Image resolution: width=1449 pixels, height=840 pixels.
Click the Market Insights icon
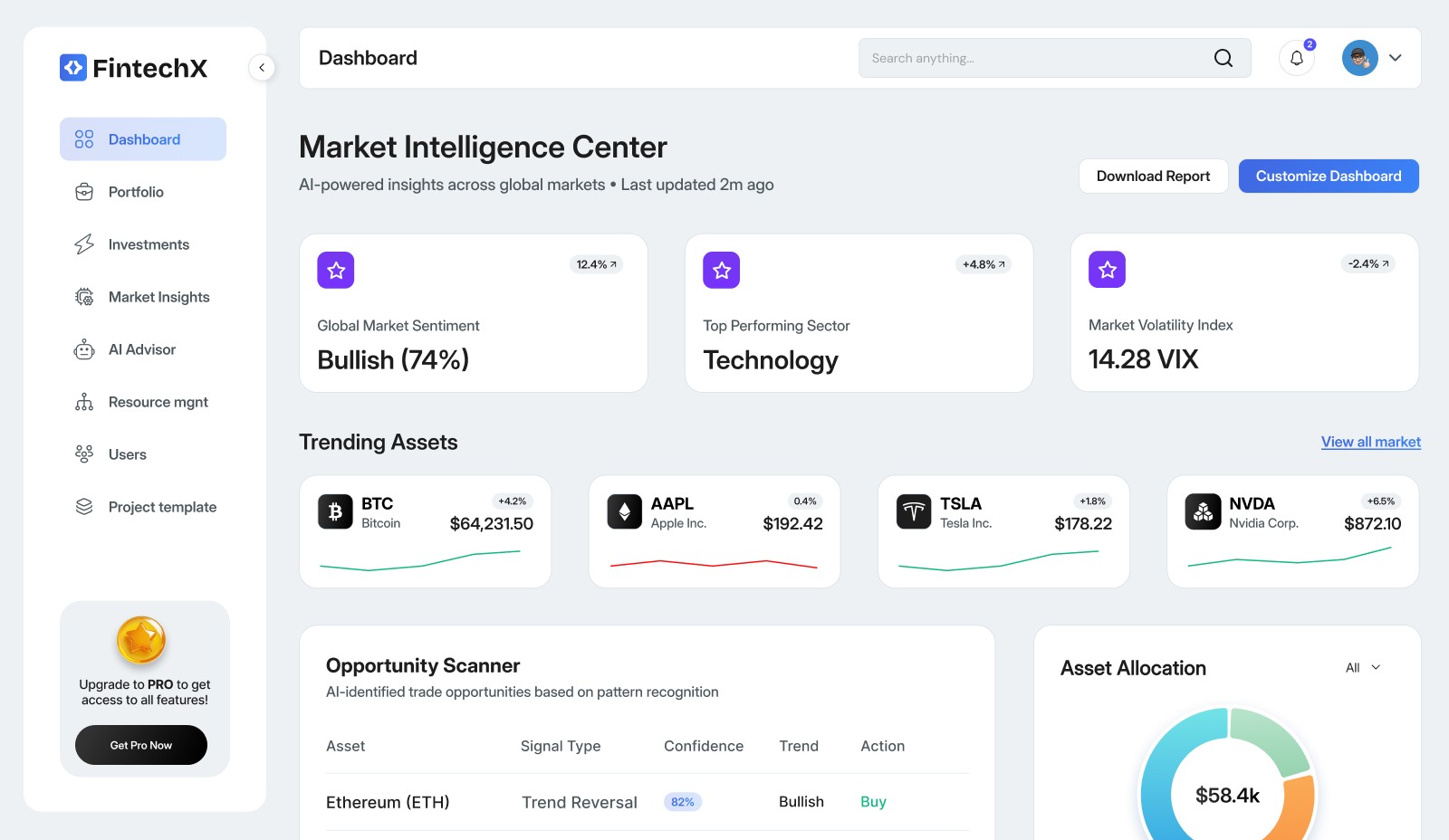(x=82, y=297)
